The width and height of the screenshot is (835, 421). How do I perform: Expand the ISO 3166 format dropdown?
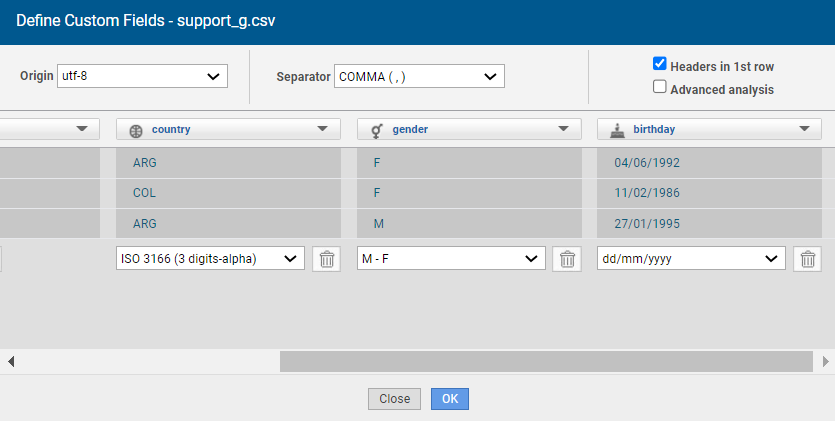point(210,259)
